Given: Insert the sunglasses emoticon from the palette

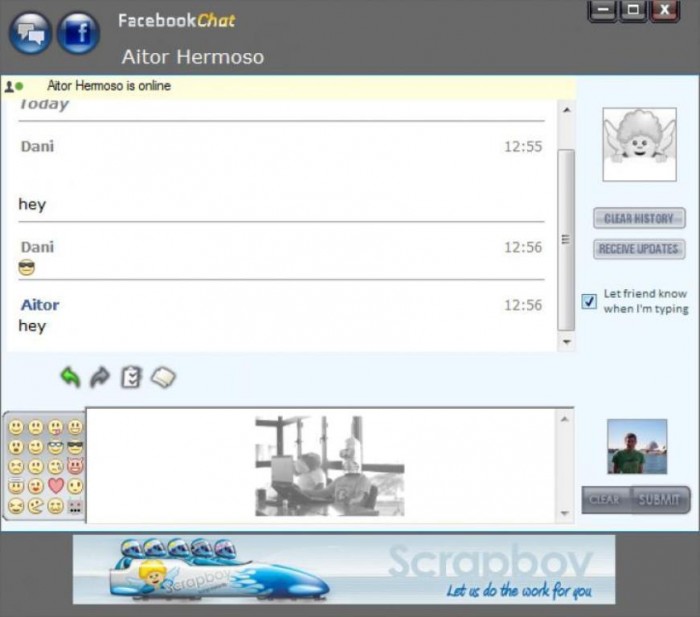Looking at the screenshot, I should tap(75, 447).
